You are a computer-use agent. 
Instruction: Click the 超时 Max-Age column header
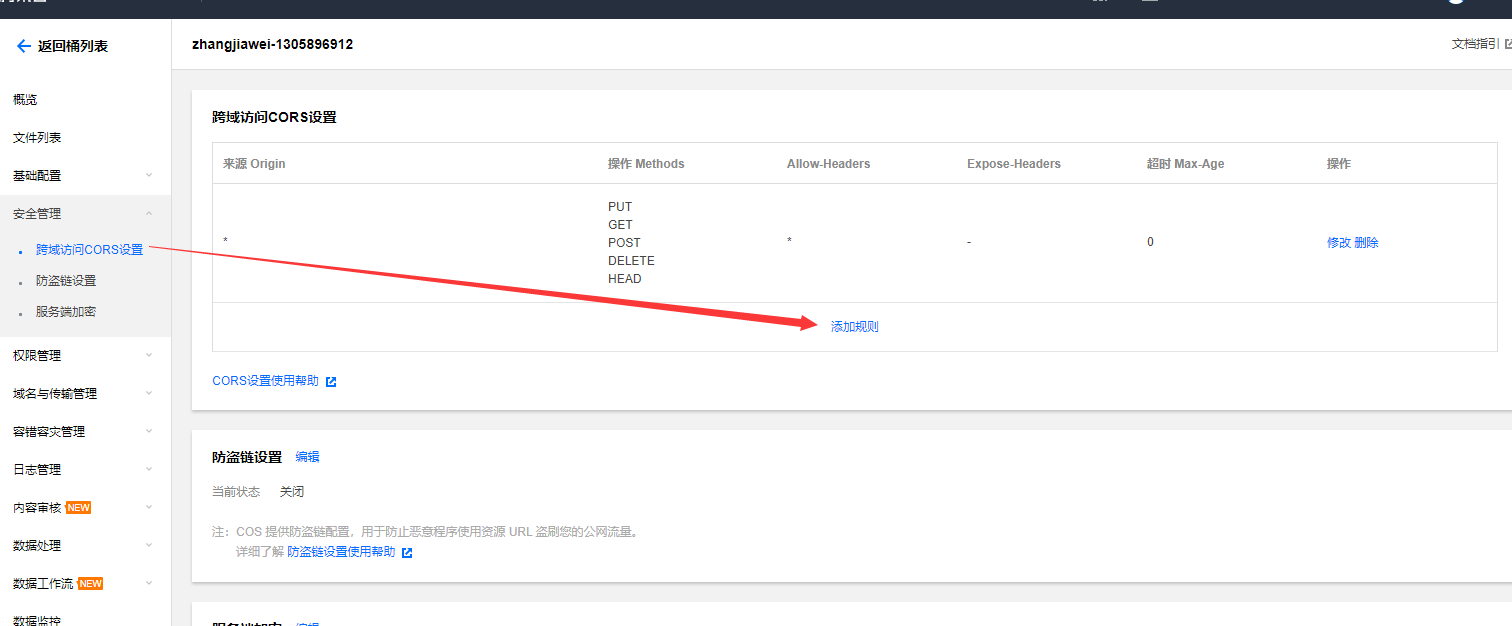pos(1185,164)
